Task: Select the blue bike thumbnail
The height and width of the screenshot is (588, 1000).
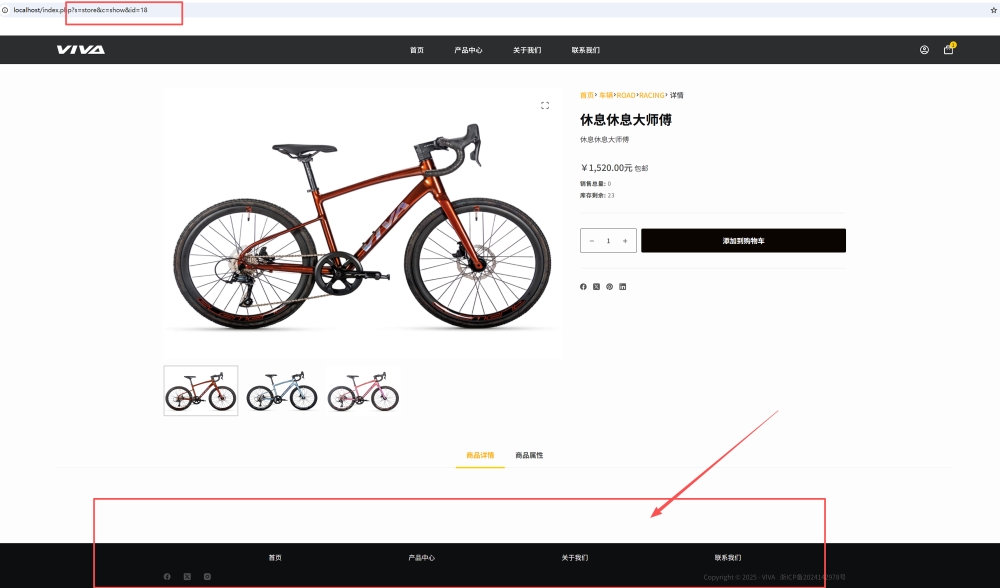Action: point(282,391)
